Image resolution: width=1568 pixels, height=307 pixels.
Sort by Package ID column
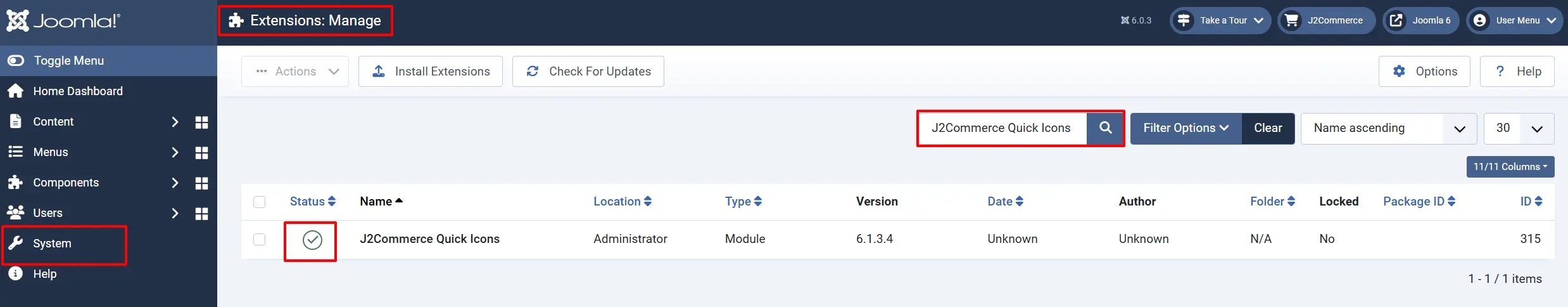point(1419,201)
